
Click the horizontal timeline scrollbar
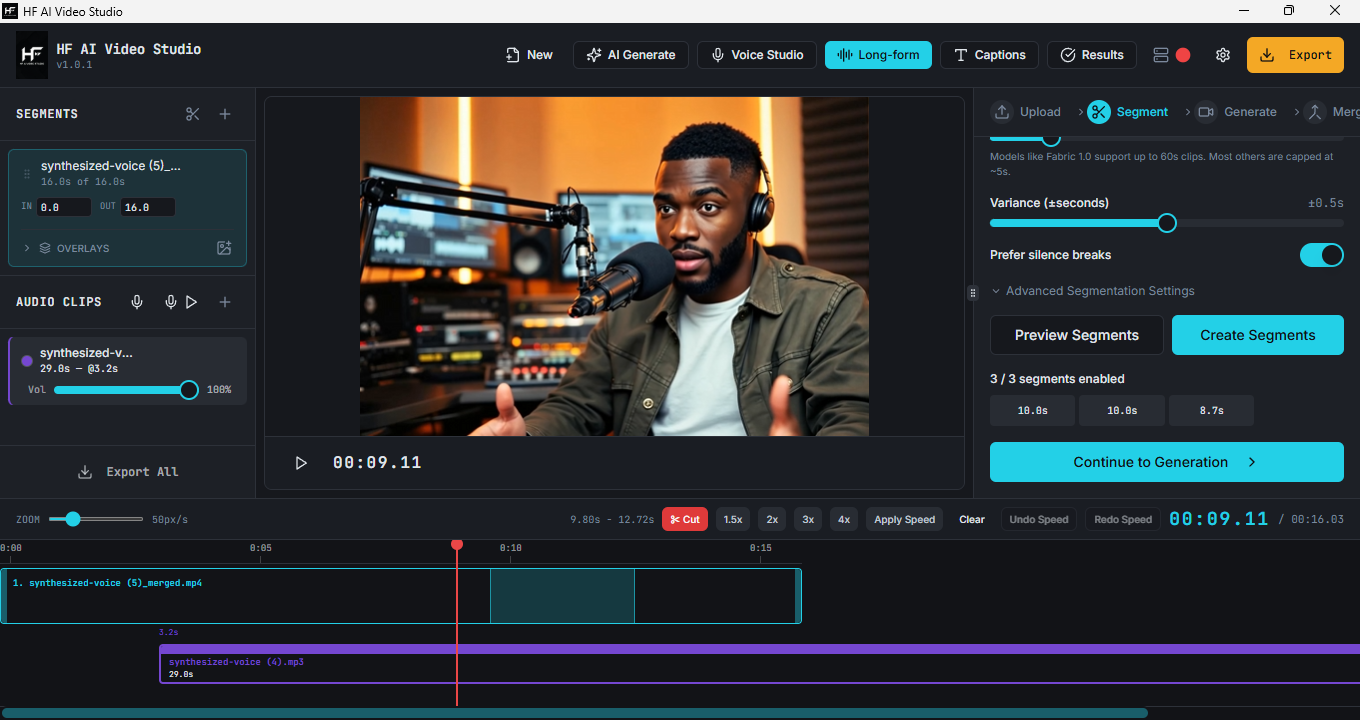[x=574, y=713]
